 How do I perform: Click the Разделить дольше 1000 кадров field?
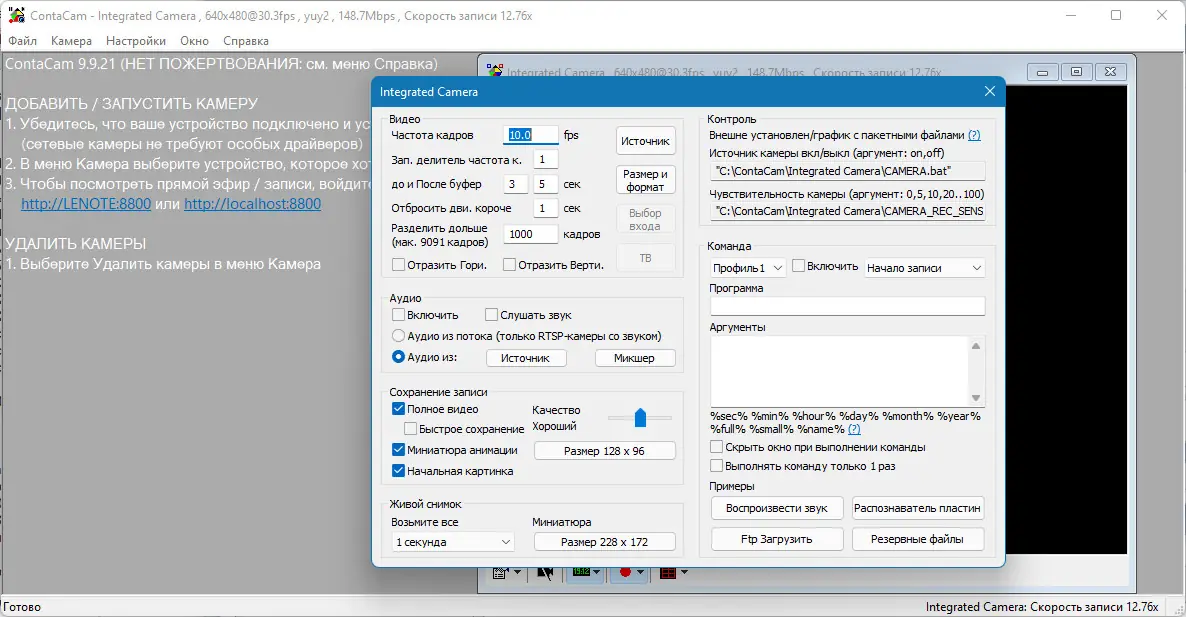pos(530,234)
